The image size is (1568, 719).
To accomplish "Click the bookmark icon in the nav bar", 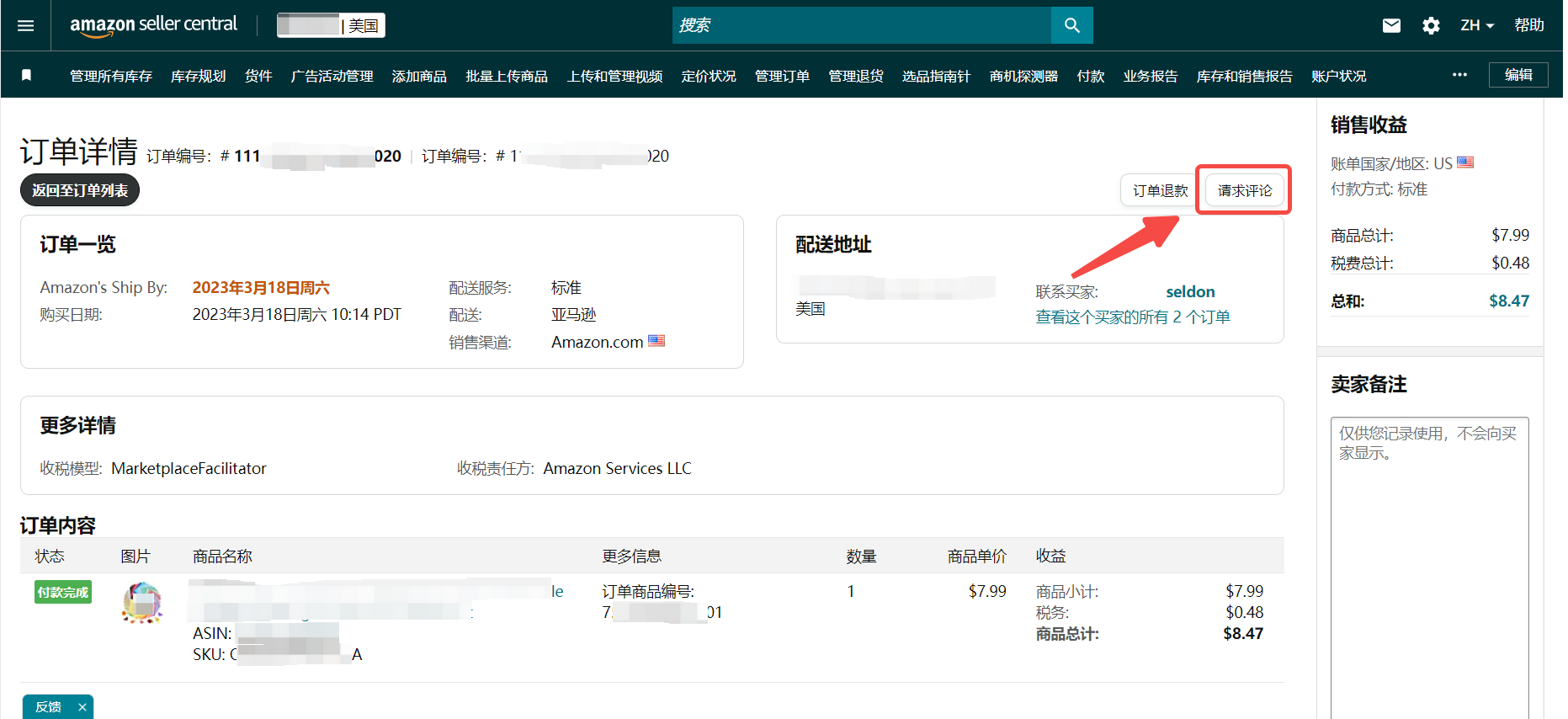I will point(26,75).
